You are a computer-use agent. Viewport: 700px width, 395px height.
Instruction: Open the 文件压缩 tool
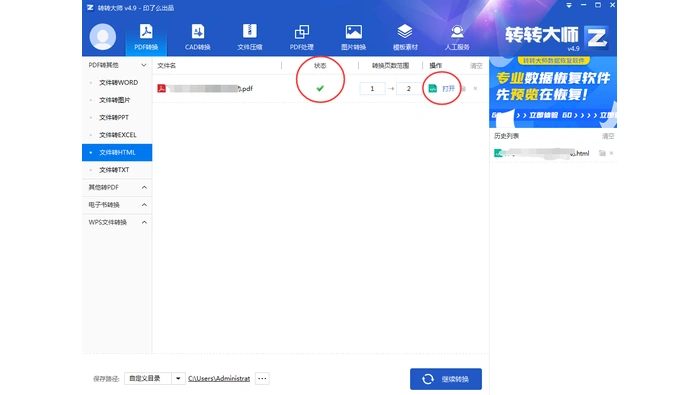250,37
